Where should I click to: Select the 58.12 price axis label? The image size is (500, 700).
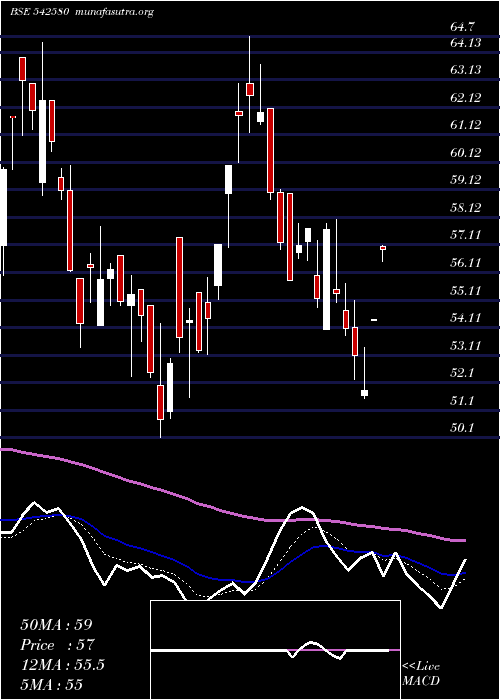pyautogui.click(x=466, y=208)
